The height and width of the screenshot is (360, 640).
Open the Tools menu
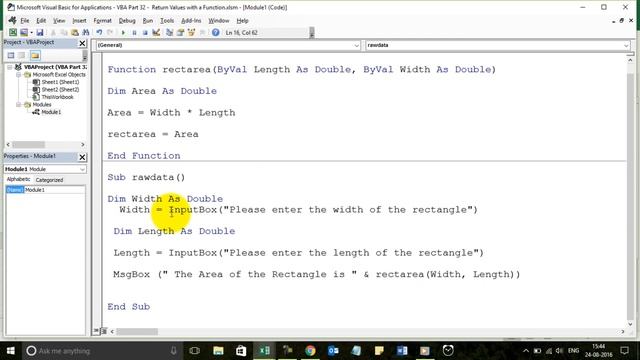[167, 20]
